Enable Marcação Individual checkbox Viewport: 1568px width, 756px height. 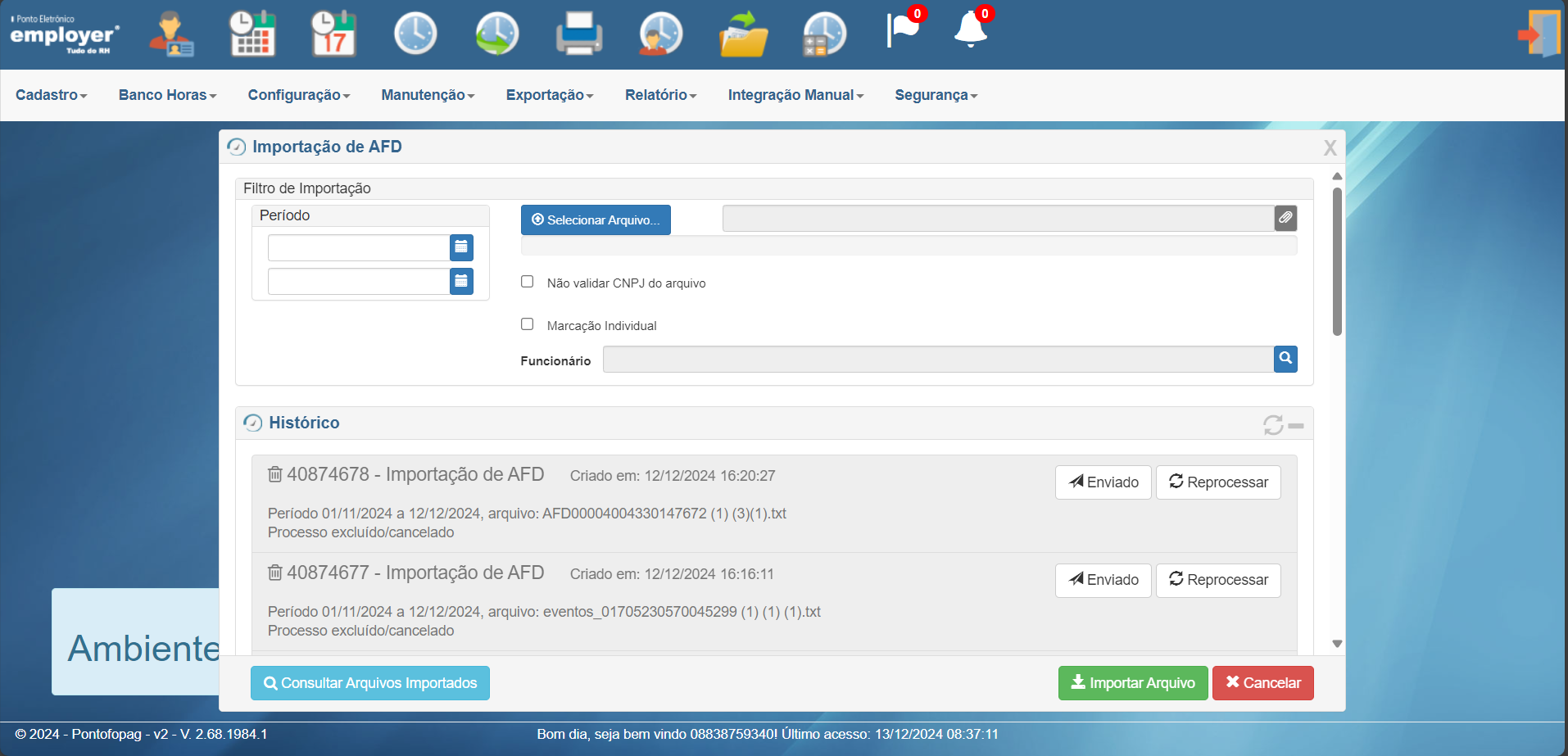527,324
